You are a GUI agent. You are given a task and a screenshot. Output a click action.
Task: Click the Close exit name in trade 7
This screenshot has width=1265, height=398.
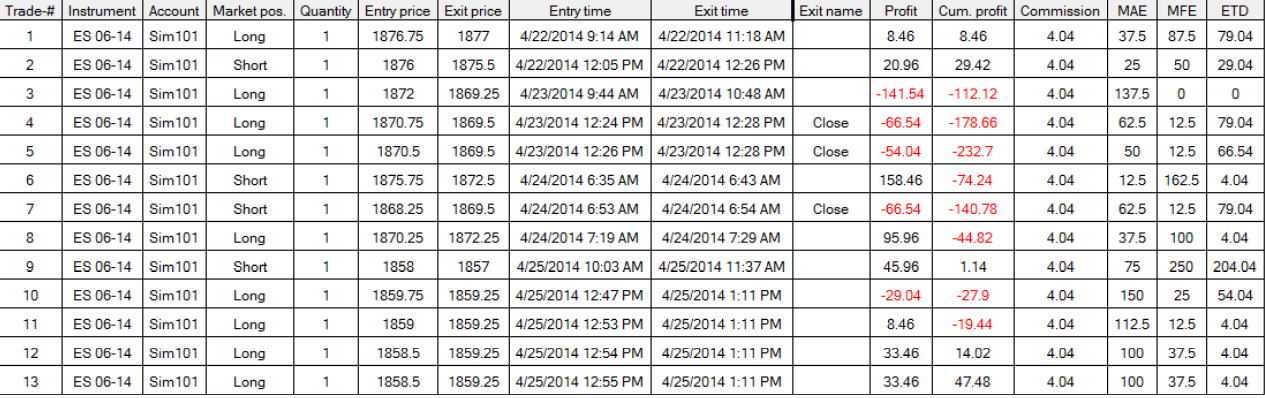point(831,209)
